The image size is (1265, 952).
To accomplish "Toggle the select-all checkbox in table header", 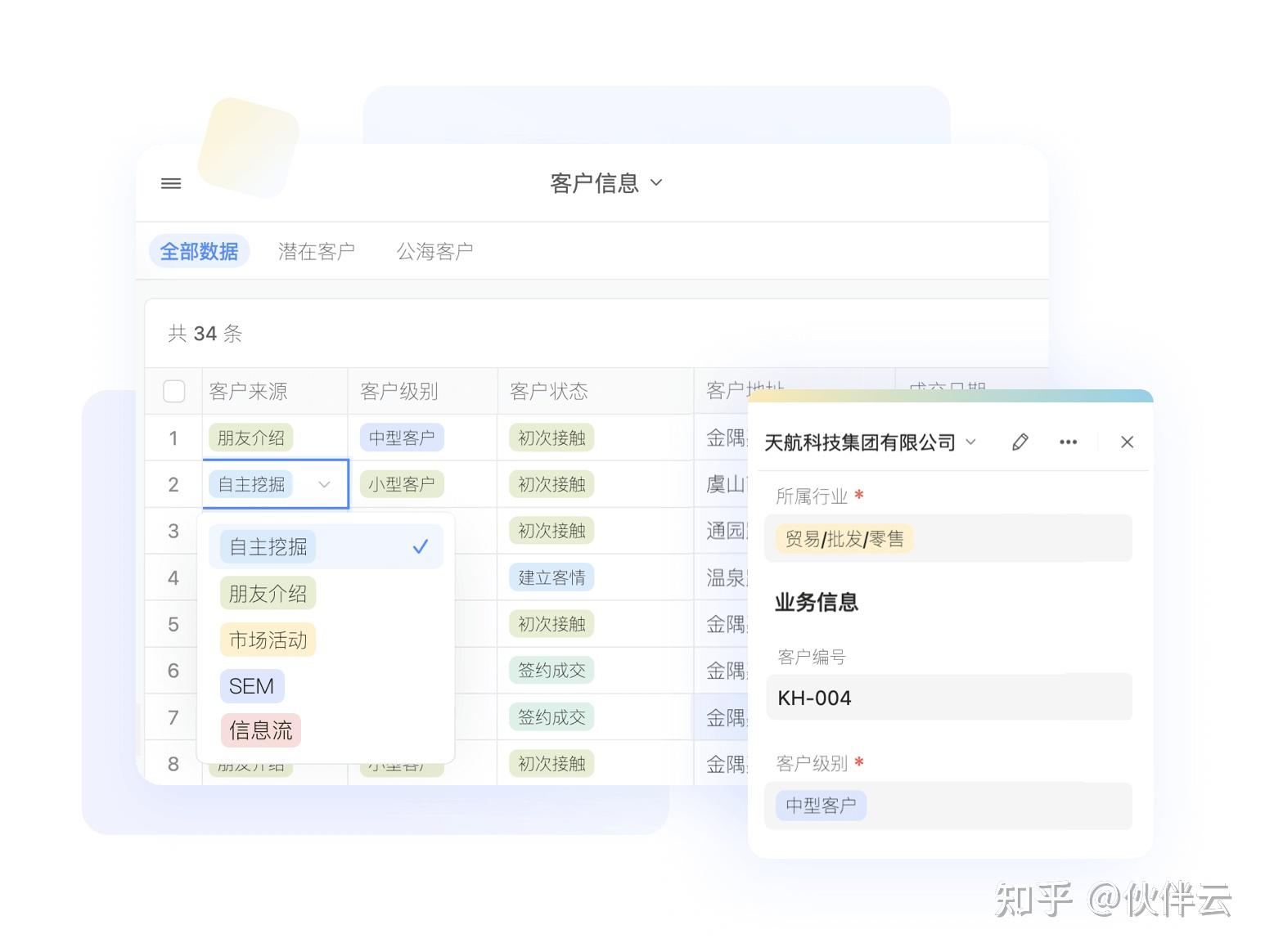I will pyautogui.click(x=174, y=391).
